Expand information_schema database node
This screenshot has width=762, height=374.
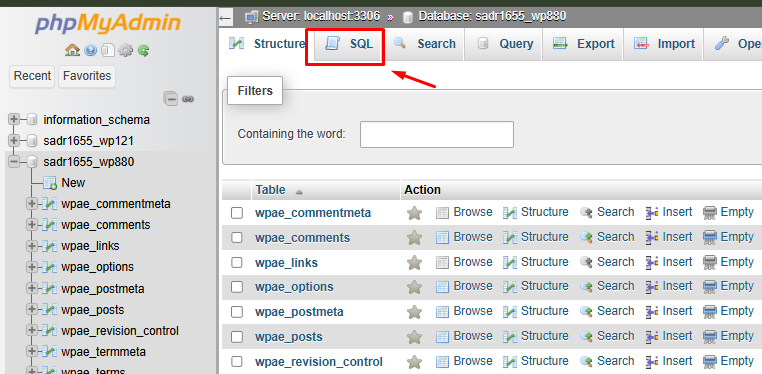coord(14,119)
